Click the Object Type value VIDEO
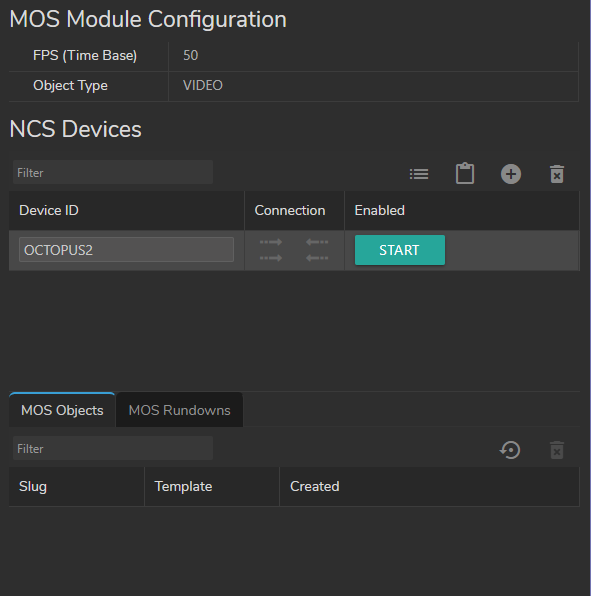Viewport: 591px width, 596px height. tap(203, 86)
